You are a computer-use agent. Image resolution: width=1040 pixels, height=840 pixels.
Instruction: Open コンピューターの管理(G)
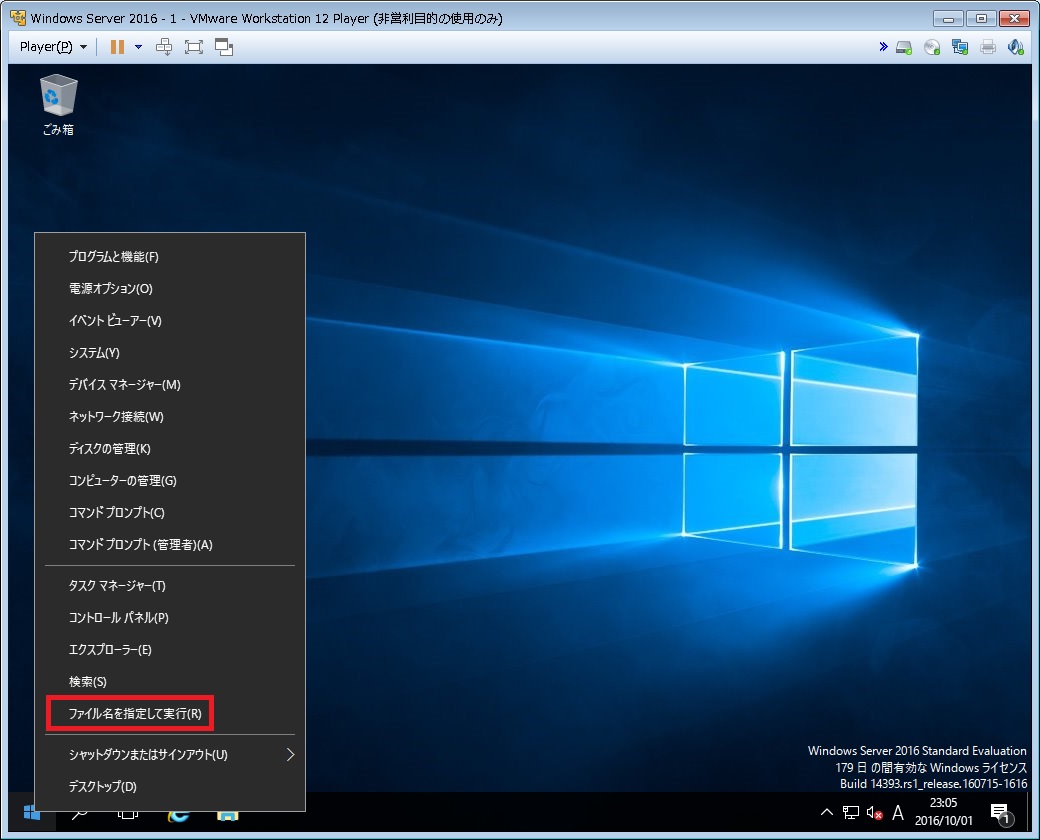point(170,480)
